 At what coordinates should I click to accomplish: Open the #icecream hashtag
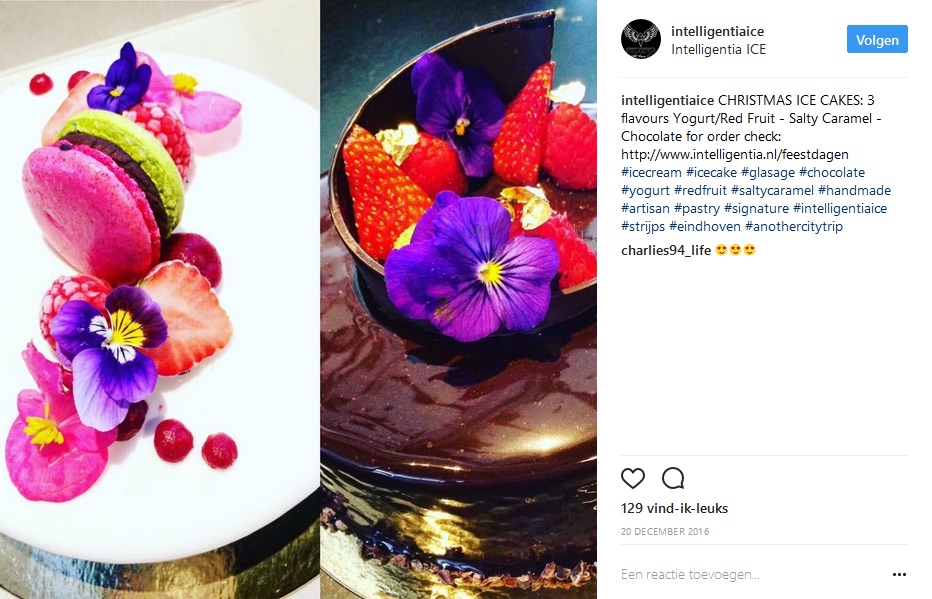pos(651,172)
